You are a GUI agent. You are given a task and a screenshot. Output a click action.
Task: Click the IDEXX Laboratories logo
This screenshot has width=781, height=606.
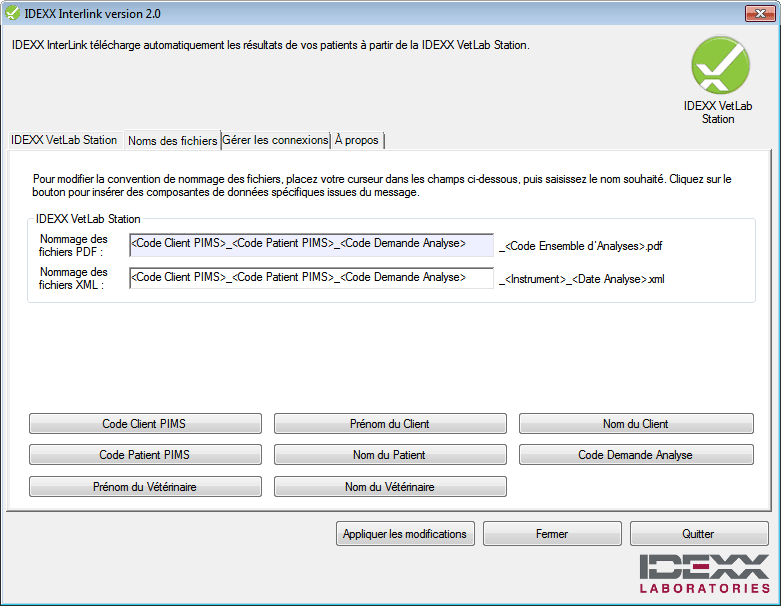705,574
